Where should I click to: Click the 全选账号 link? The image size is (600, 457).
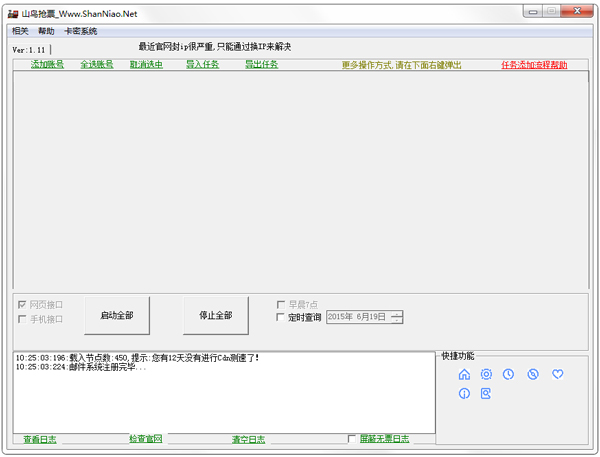click(97, 64)
